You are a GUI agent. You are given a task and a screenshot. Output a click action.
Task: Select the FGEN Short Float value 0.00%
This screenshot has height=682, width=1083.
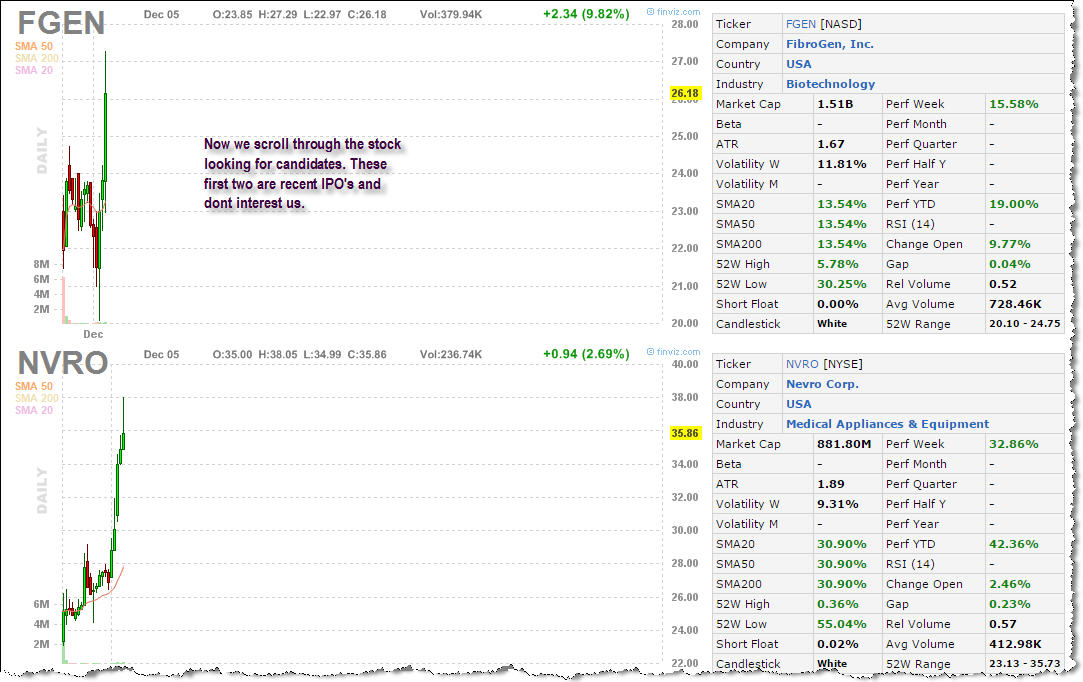(x=837, y=305)
